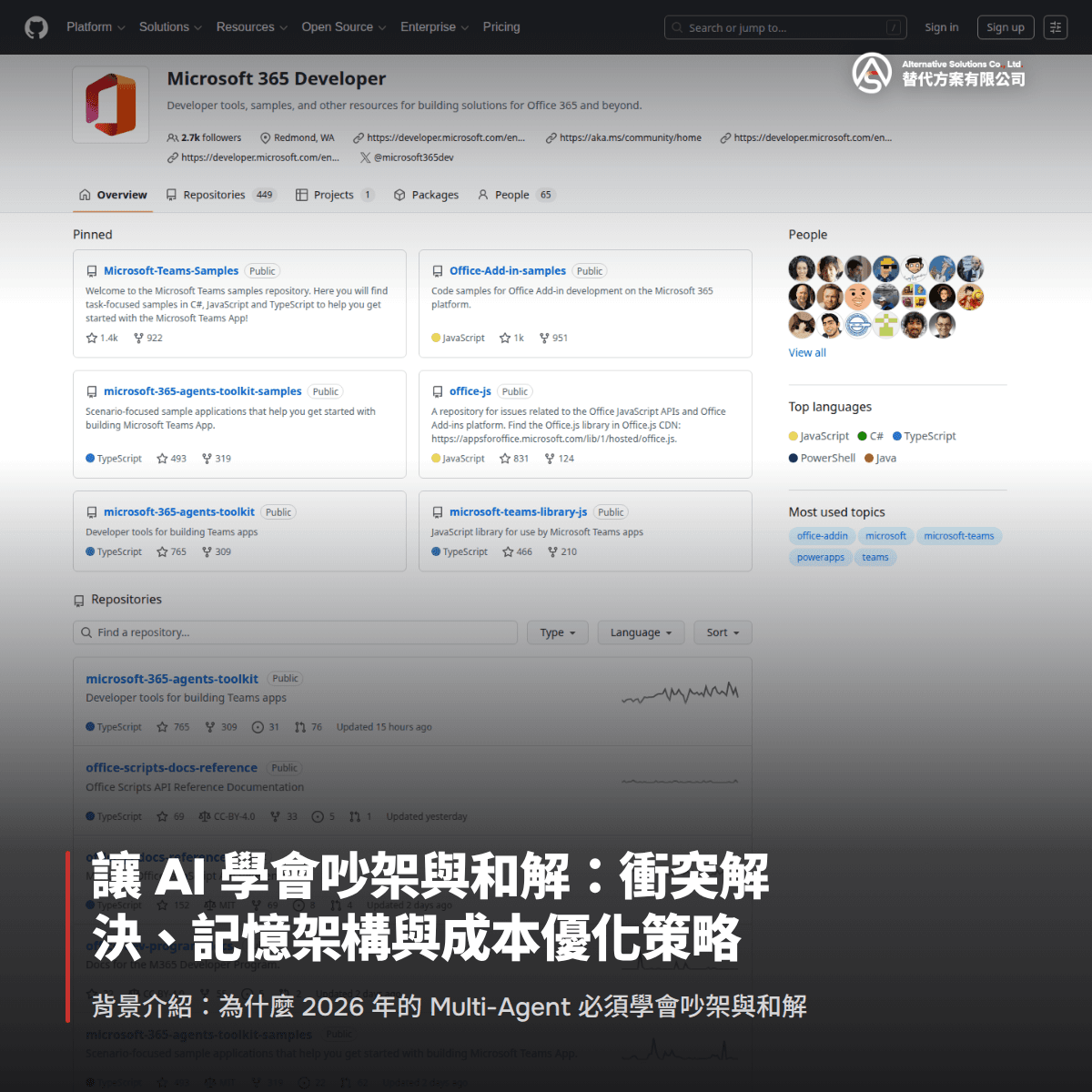The height and width of the screenshot is (1092, 1092).
Task: Open the 2.7k followers link
Action: pyautogui.click(x=205, y=137)
